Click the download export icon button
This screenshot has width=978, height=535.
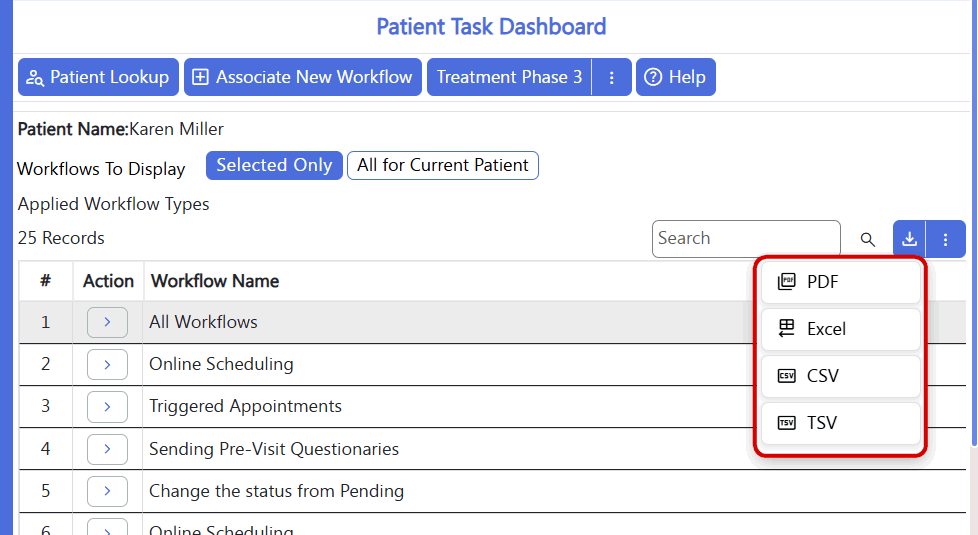[x=909, y=239]
